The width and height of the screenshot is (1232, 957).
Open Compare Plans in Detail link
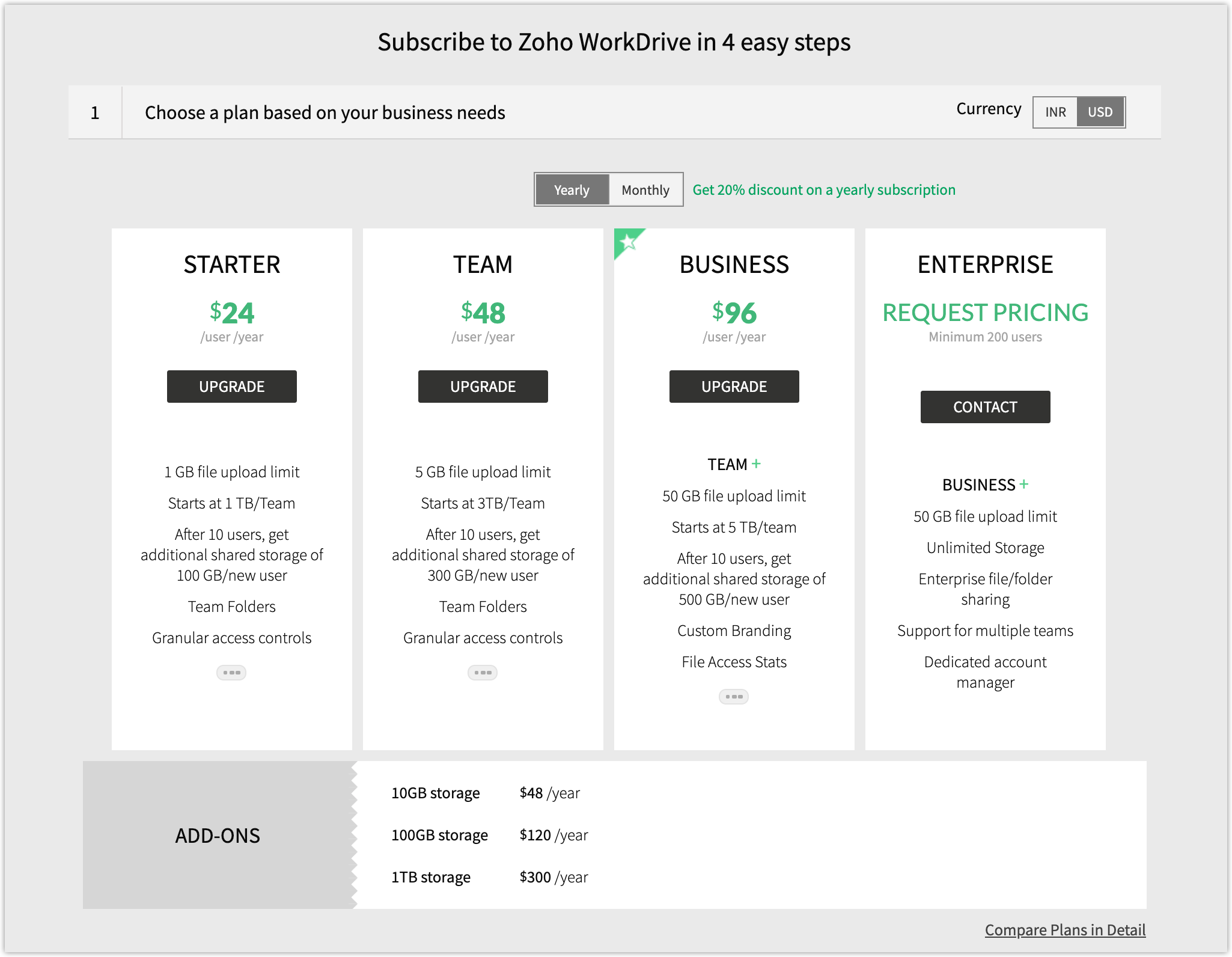click(1065, 930)
